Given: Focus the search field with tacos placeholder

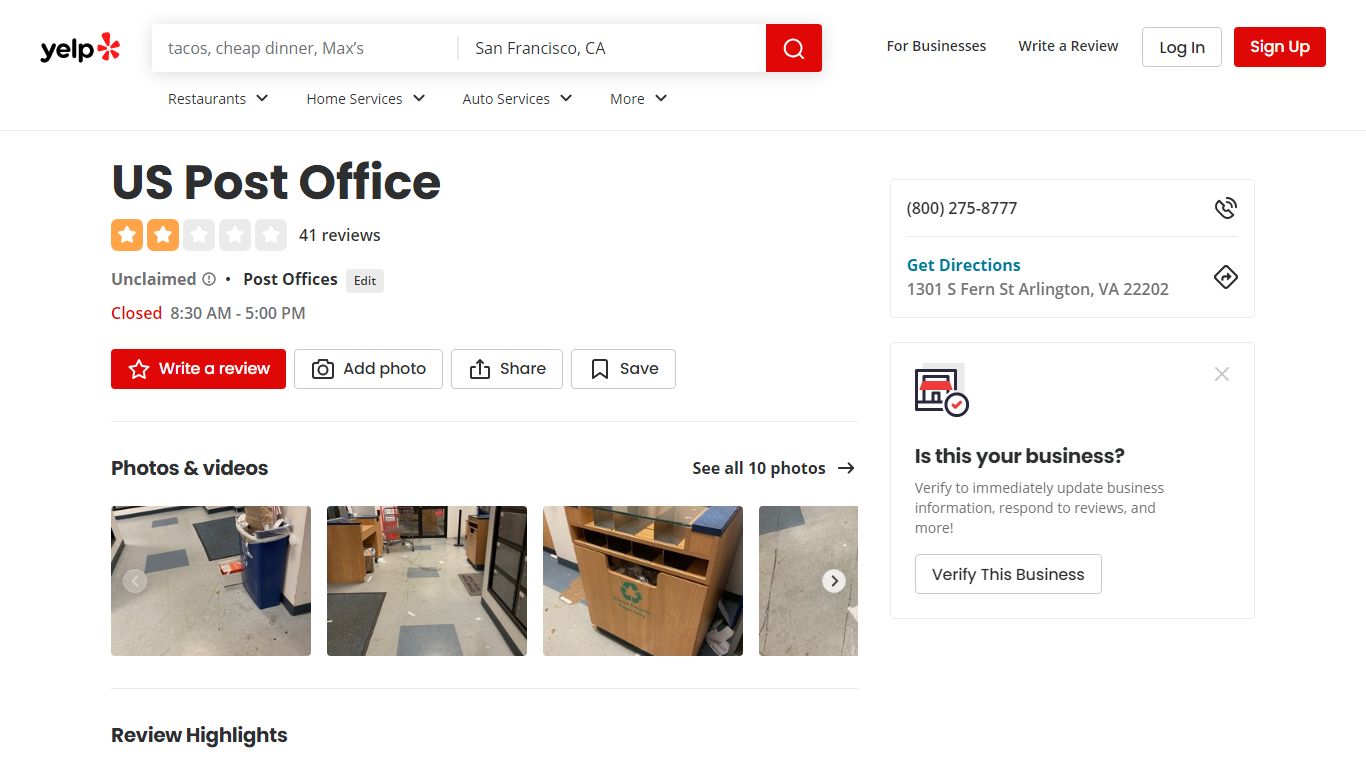Looking at the screenshot, I should 305,48.
